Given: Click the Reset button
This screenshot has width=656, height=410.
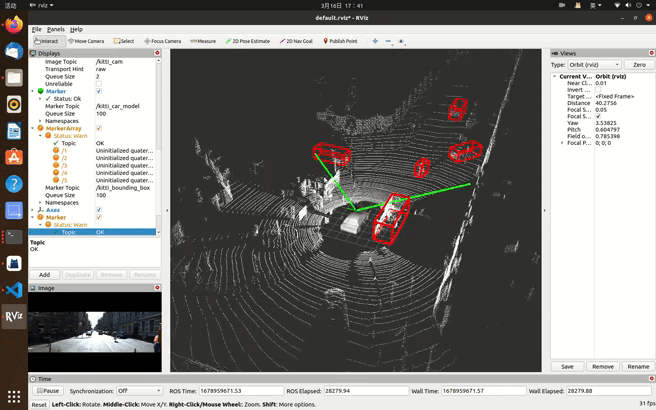Looking at the screenshot, I should click(39, 405).
